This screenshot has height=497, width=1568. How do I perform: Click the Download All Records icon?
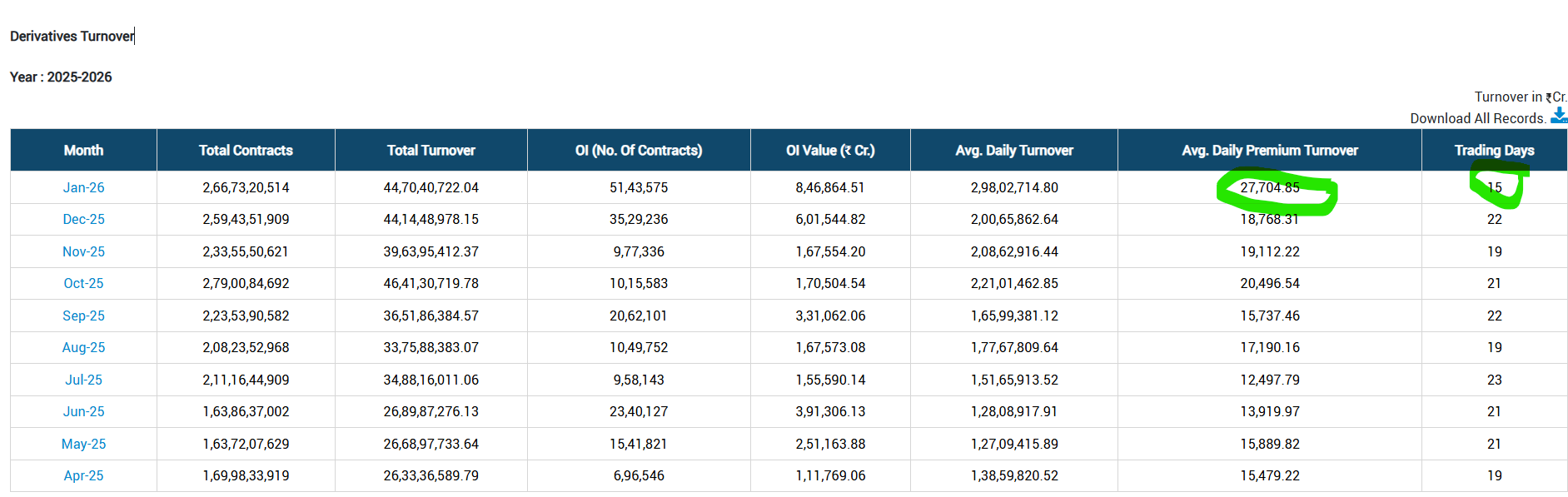(x=1558, y=117)
